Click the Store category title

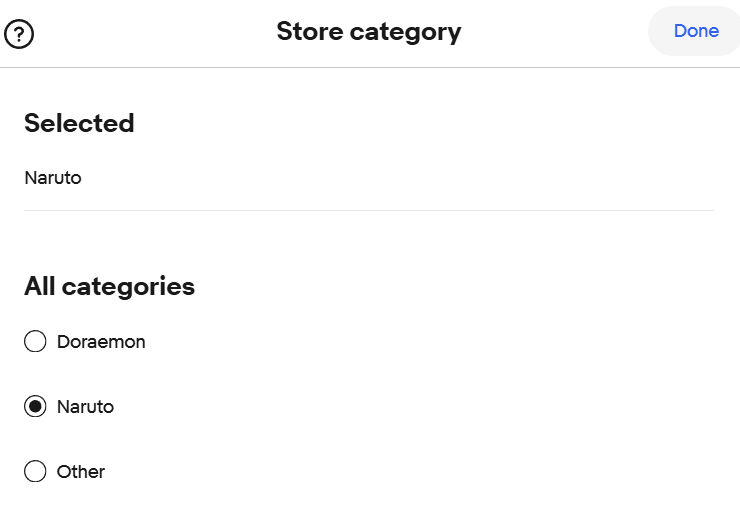click(x=369, y=31)
